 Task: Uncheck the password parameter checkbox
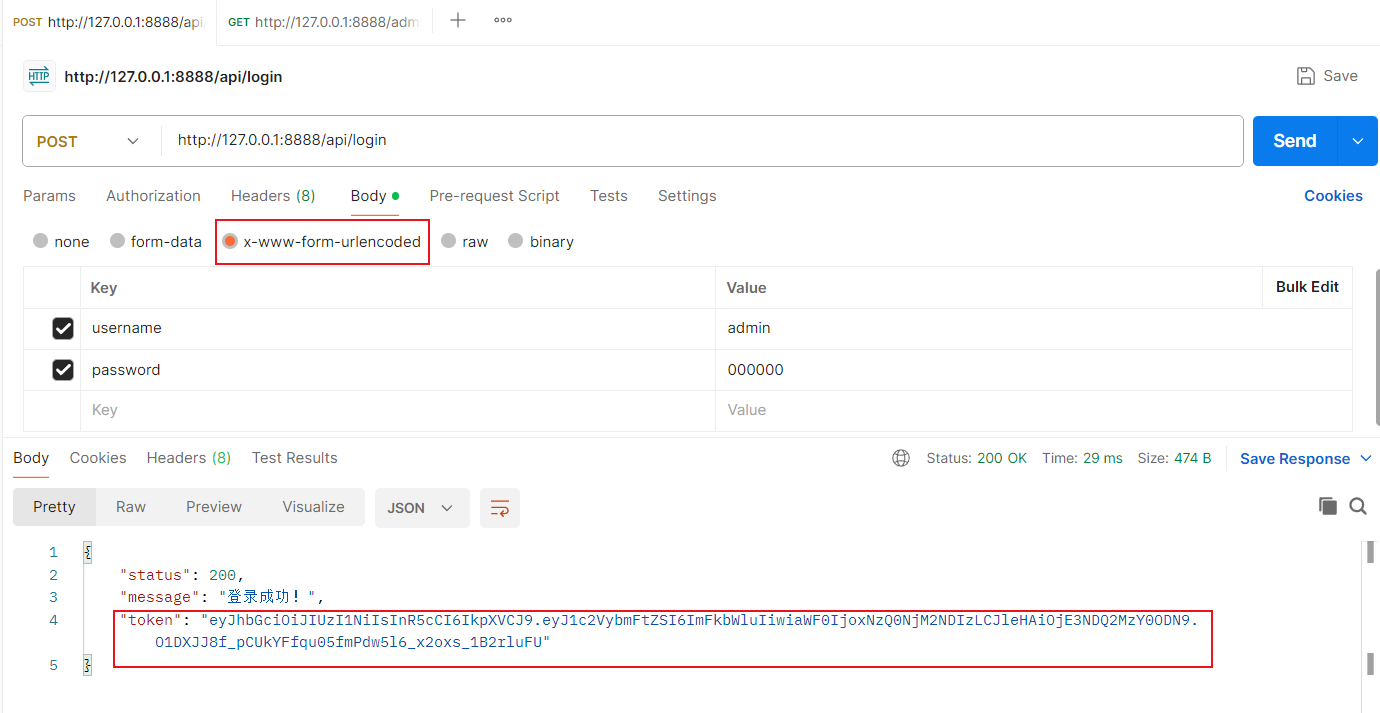tap(63, 370)
